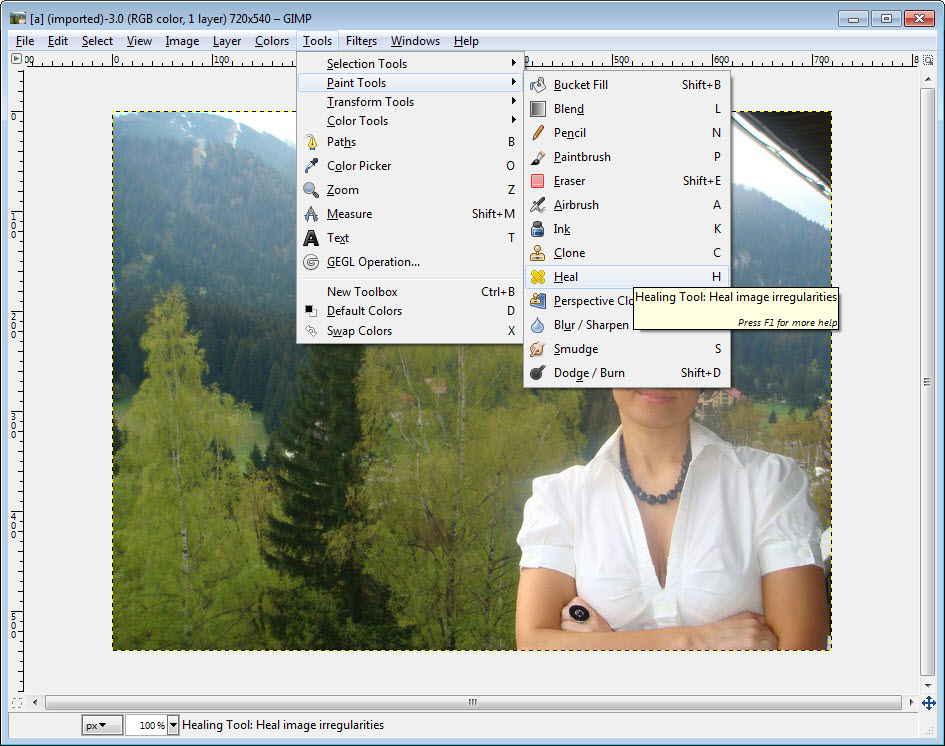Screen dimensions: 945x746
Task: Choose the Clone stamp tool icon
Action: click(x=538, y=253)
